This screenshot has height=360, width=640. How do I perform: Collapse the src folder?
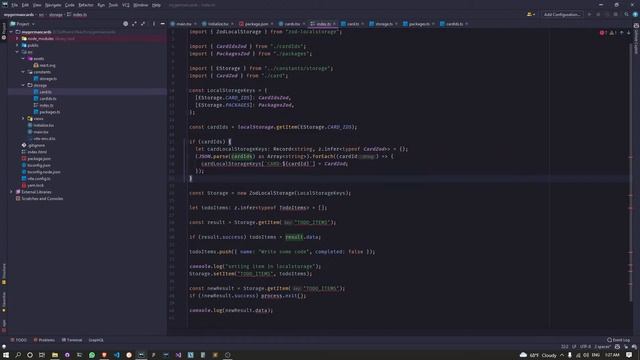pyautogui.click(x=17, y=52)
